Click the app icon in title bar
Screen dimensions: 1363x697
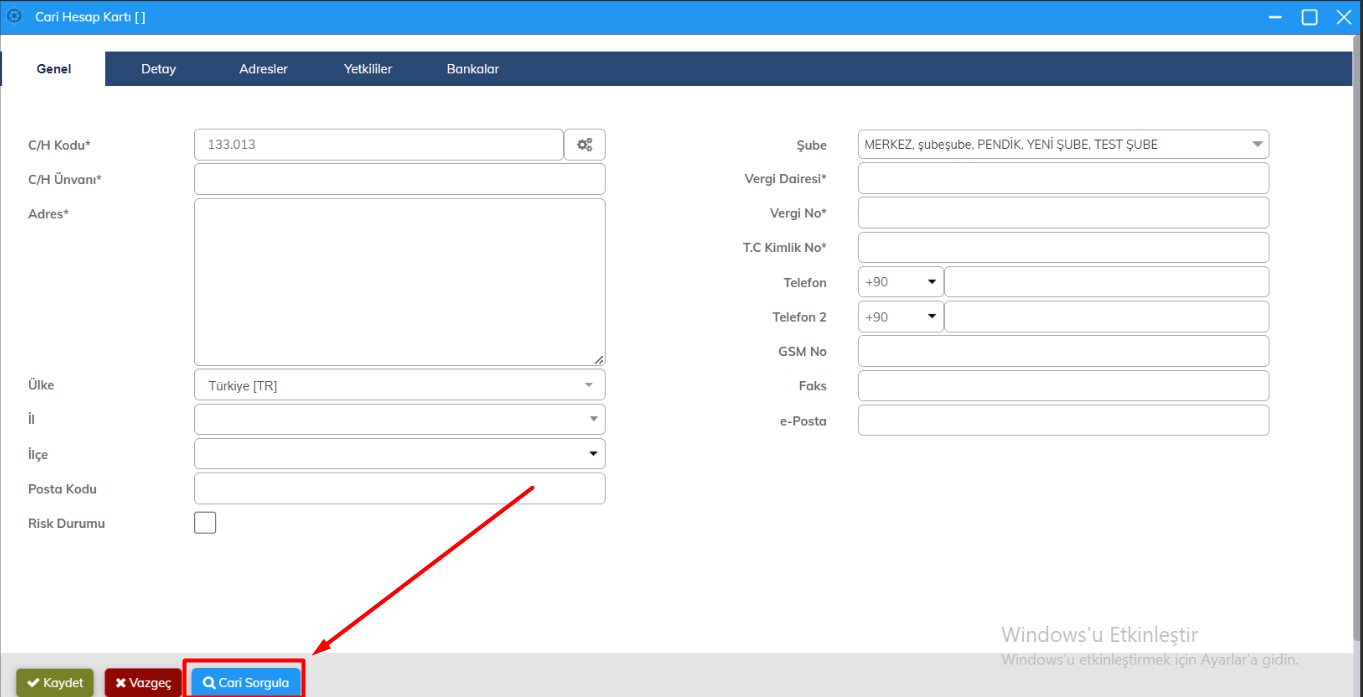click(x=15, y=17)
